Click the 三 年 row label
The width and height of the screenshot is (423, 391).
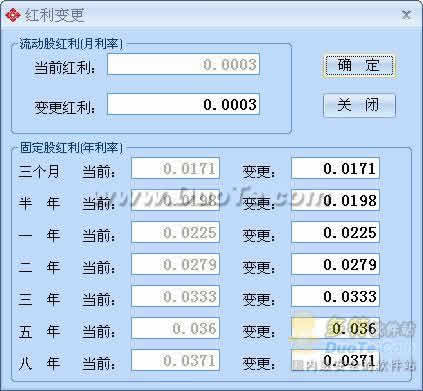pyautogui.click(x=39, y=299)
